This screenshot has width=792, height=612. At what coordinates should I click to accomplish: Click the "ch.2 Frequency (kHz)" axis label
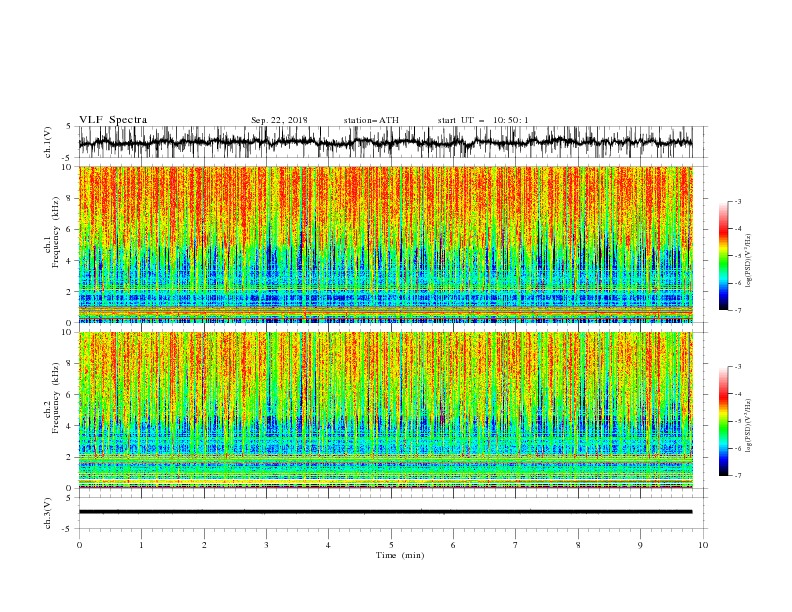tap(51, 397)
